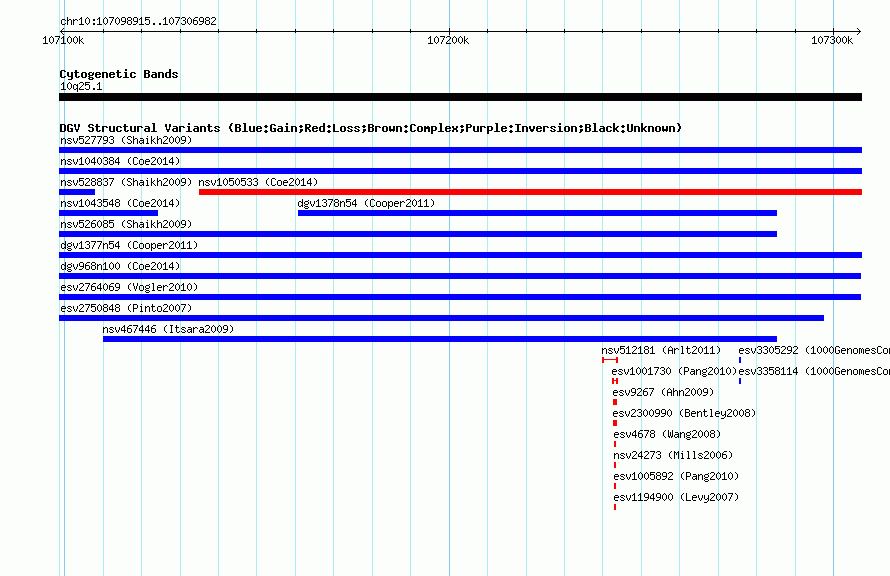Open the dgv1378n54 (Cooper2011) label
Screen dimensions: 890x576
(x=366, y=203)
